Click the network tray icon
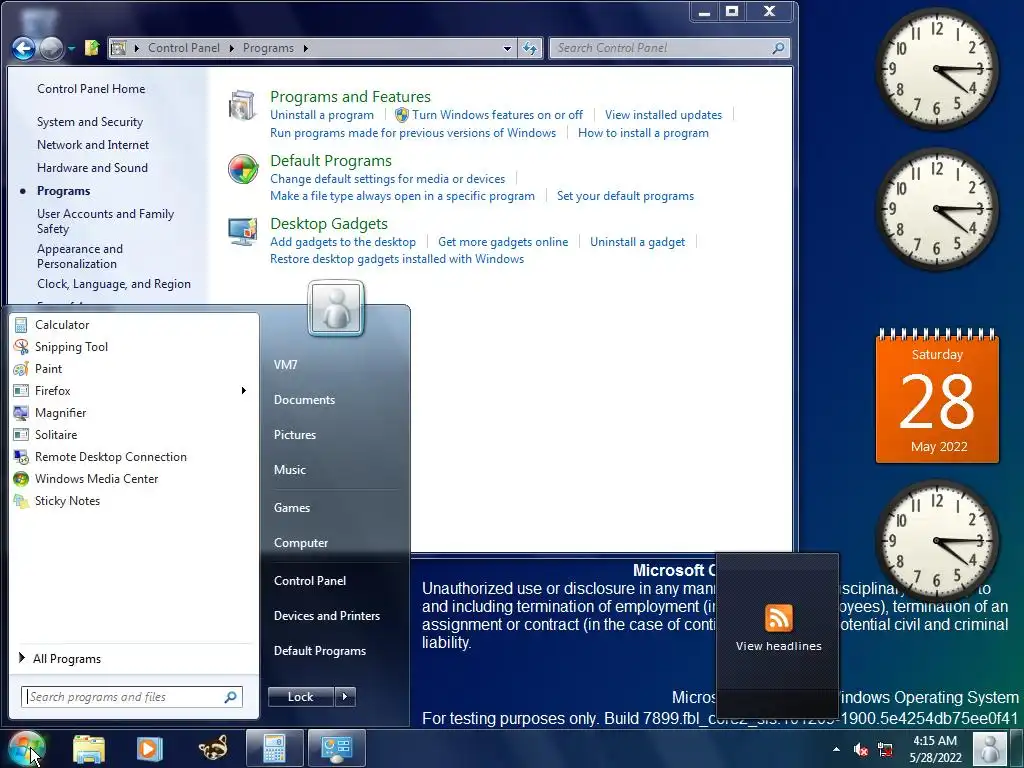This screenshot has width=1024, height=768. pos(885,750)
